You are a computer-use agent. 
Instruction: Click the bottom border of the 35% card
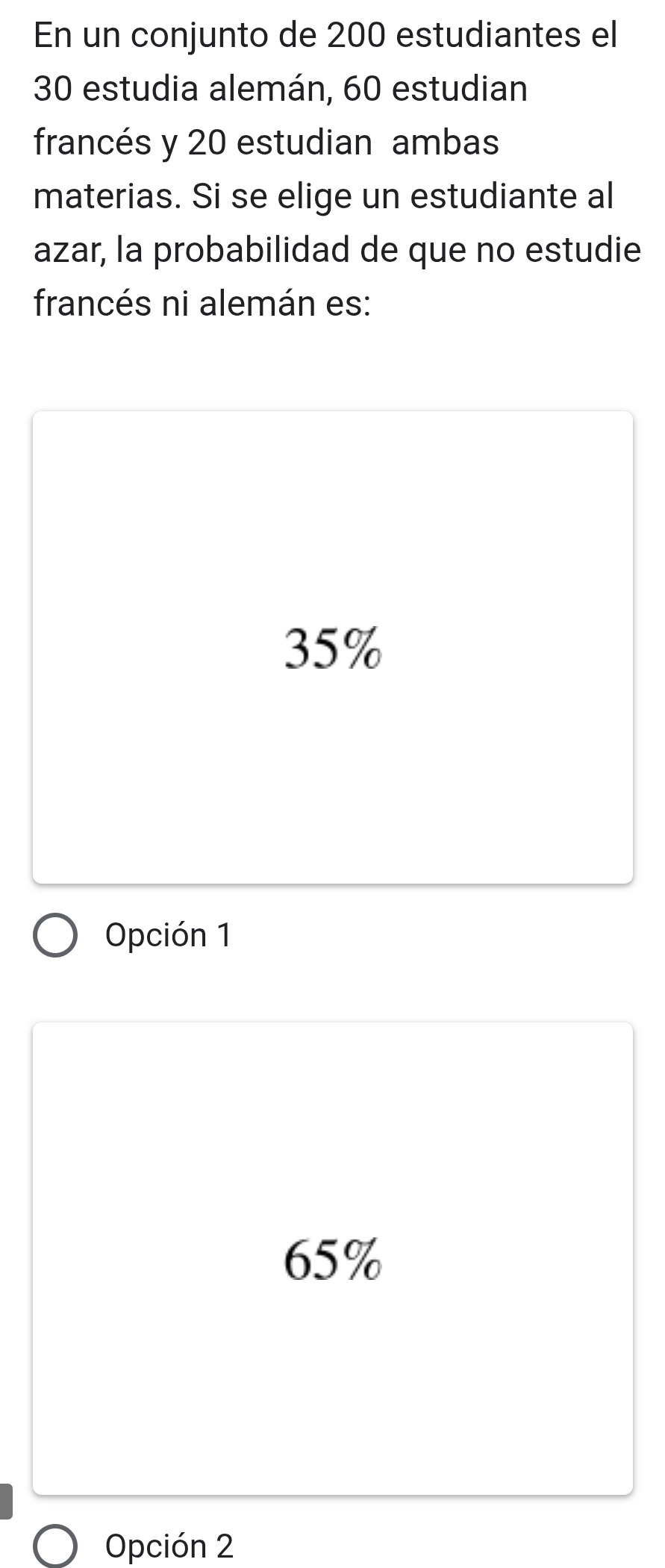(333, 882)
